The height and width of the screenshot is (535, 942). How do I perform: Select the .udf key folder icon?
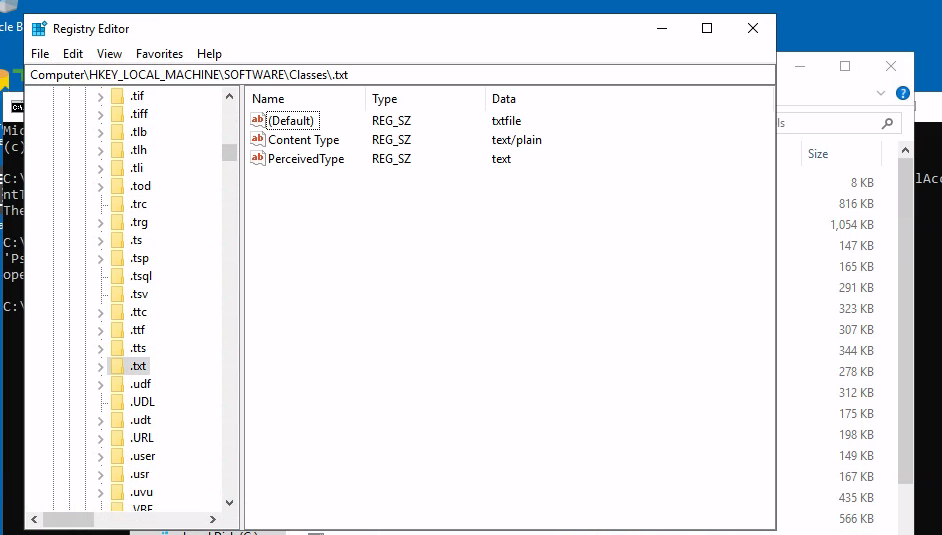[x=118, y=384]
